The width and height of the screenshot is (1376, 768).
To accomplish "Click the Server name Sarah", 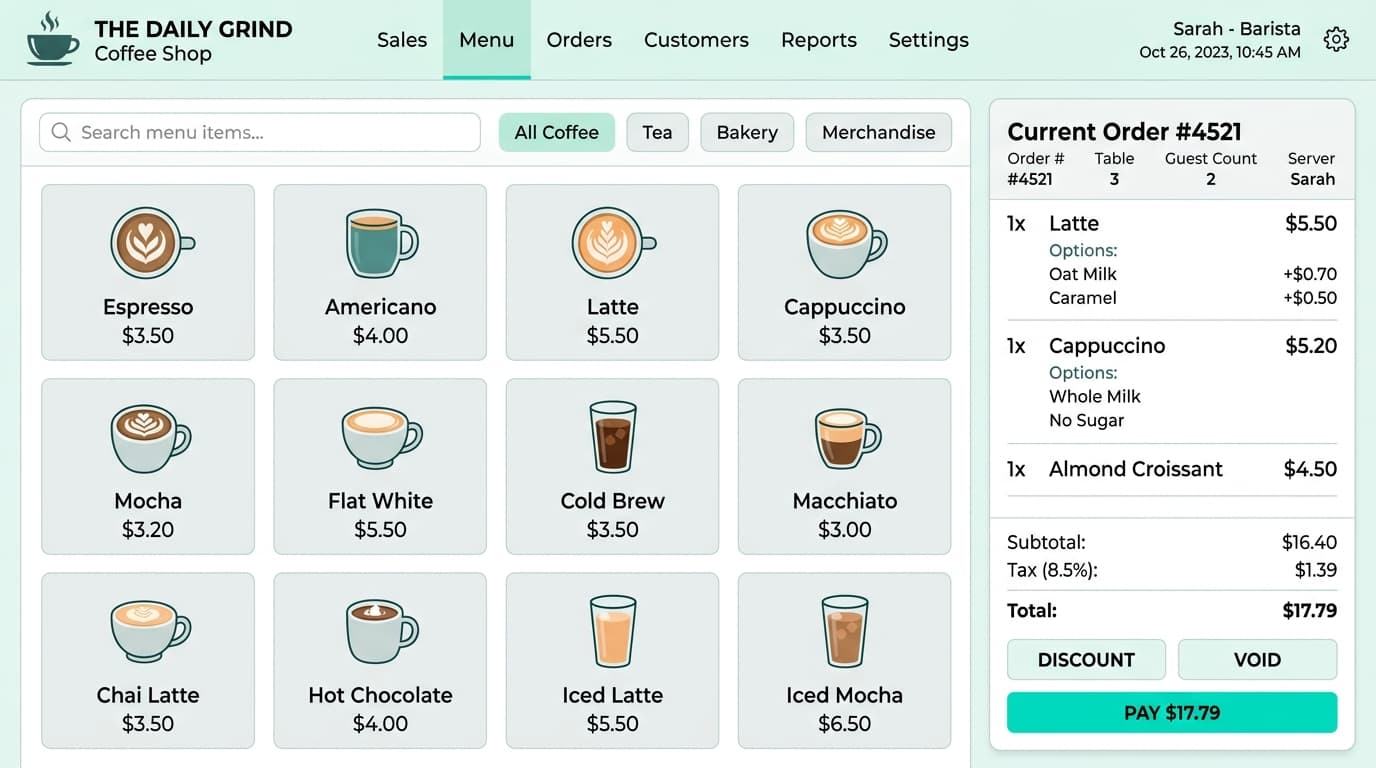I will [x=1313, y=180].
